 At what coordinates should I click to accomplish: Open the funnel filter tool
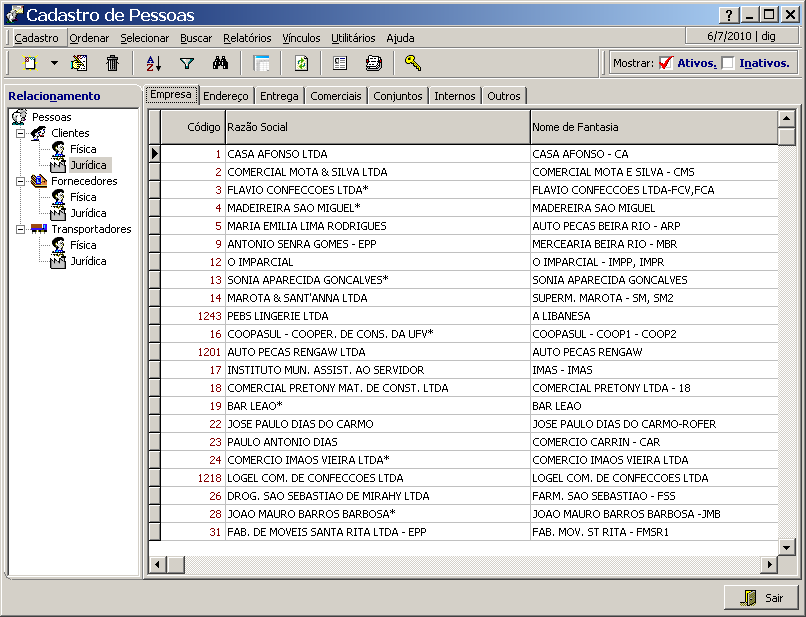(186, 63)
